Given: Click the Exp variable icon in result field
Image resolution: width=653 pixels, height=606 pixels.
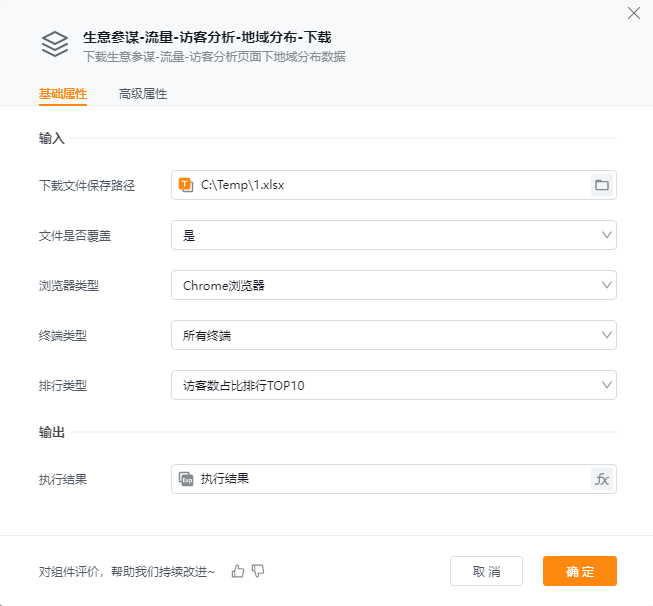Looking at the screenshot, I should tap(186, 479).
